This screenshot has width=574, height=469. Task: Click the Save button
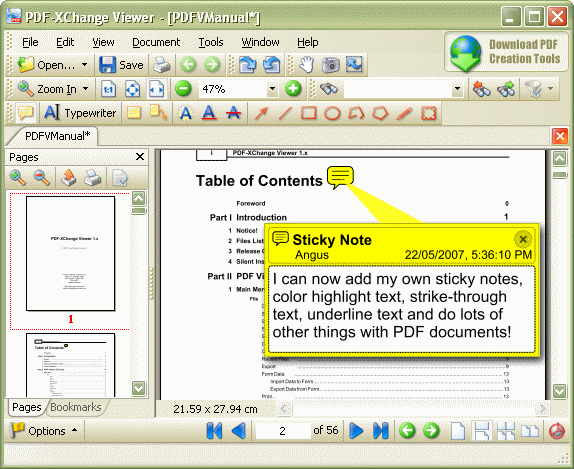[122, 65]
